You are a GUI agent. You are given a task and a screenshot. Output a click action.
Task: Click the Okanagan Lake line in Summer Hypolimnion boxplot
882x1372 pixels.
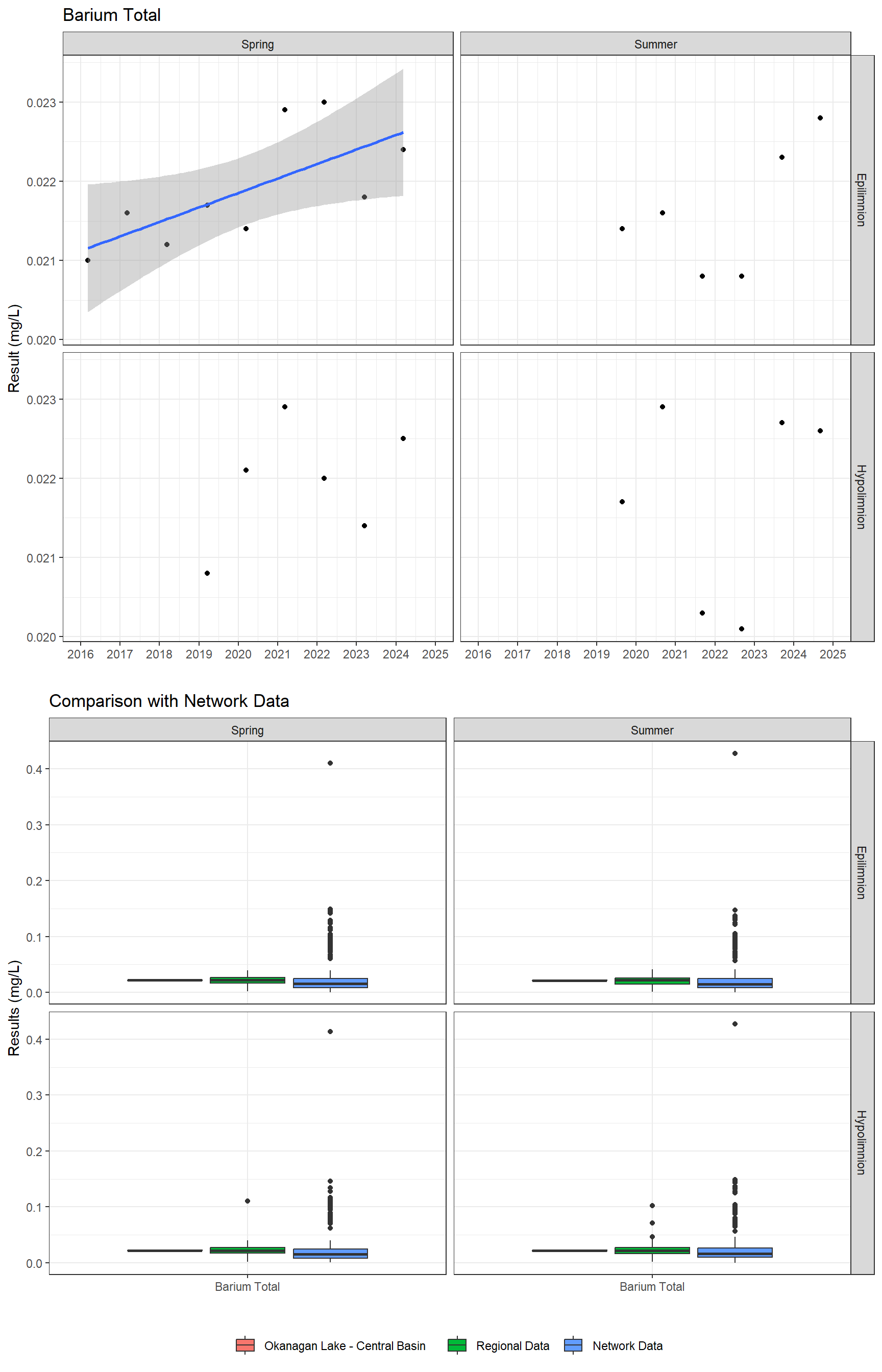pyautogui.click(x=569, y=1251)
